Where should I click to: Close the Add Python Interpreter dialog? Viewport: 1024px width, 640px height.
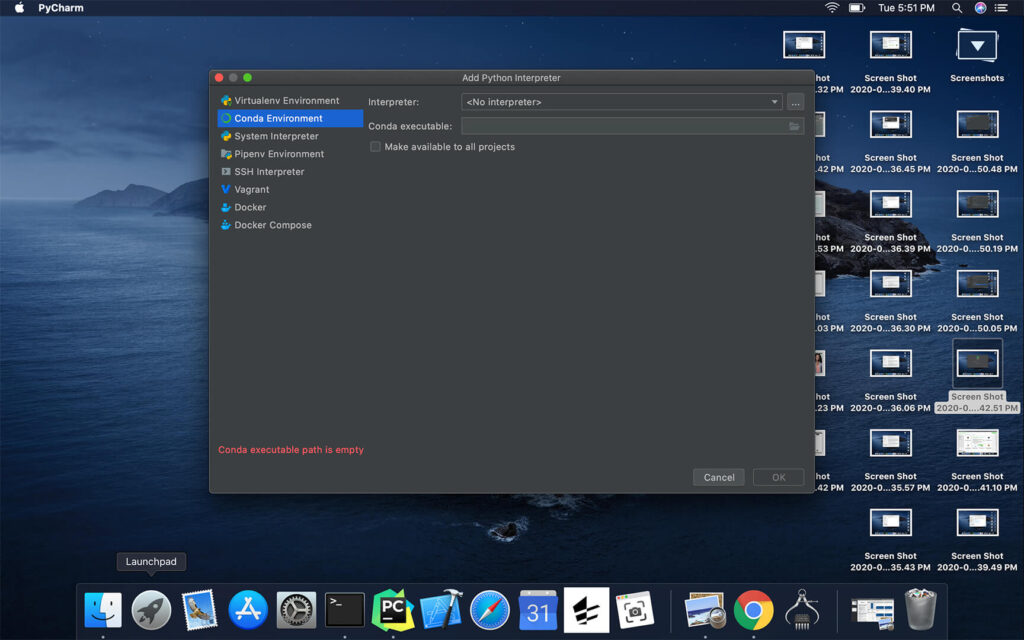coord(219,78)
